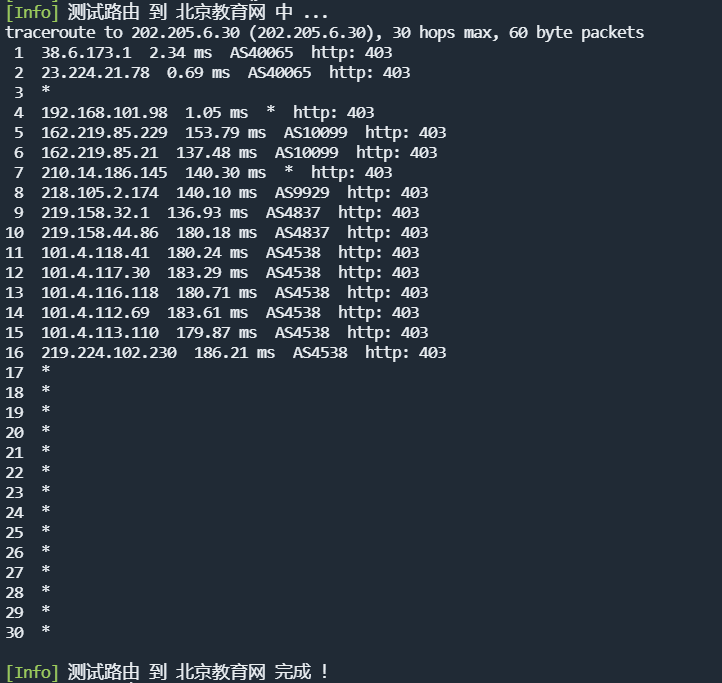Click 101.4.116.118 on hop 13

100,293
